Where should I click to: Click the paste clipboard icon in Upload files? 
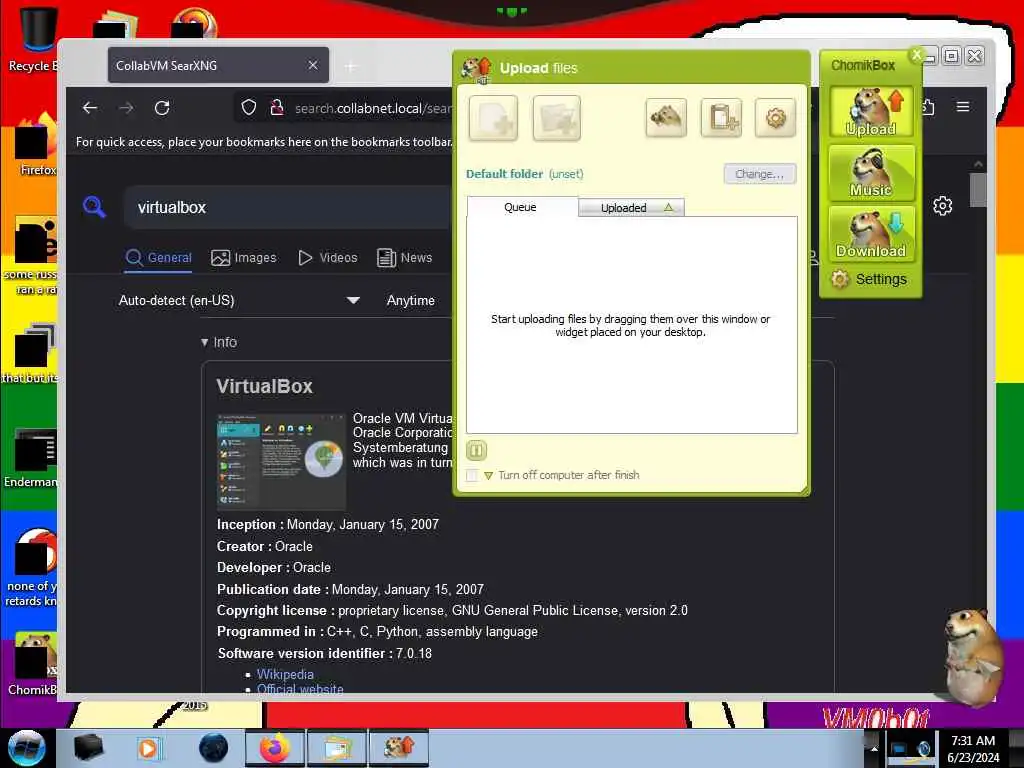(721, 118)
